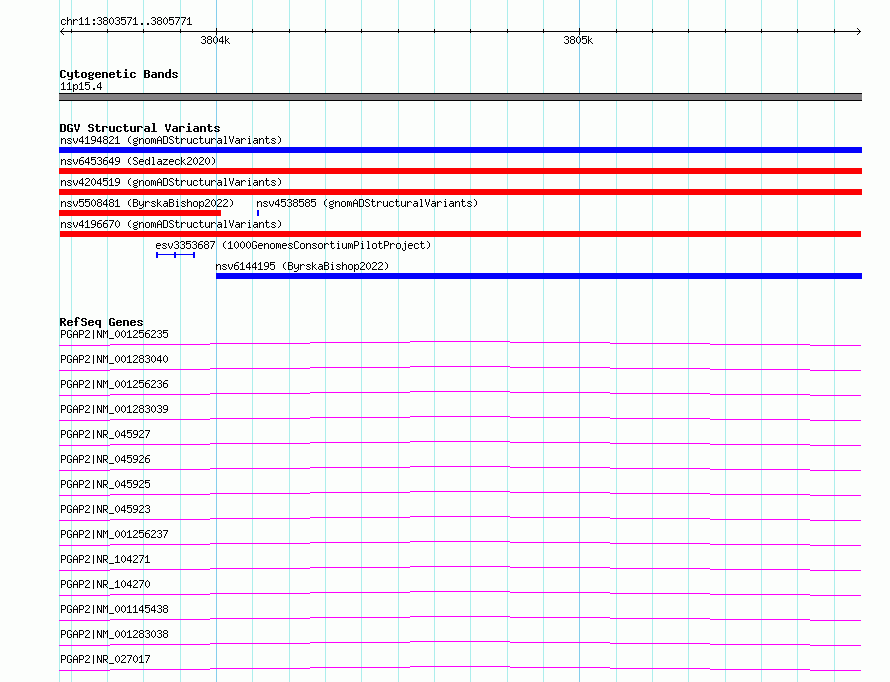890x682 pixels.
Task: Select transcript PGAP2|NM_001256235
Action: 114,334
